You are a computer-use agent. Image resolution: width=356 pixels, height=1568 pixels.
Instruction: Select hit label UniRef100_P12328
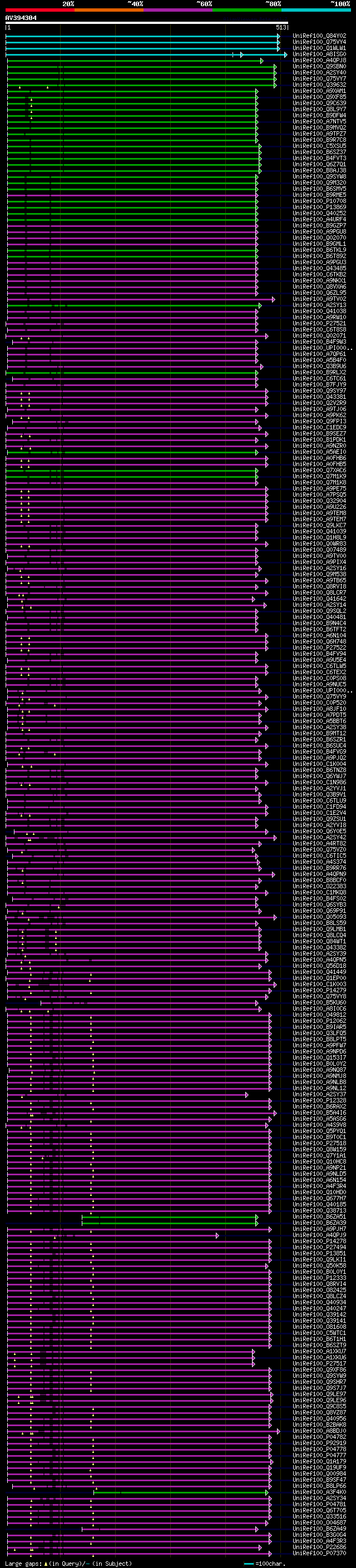pyautogui.click(x=319, y=1101)
